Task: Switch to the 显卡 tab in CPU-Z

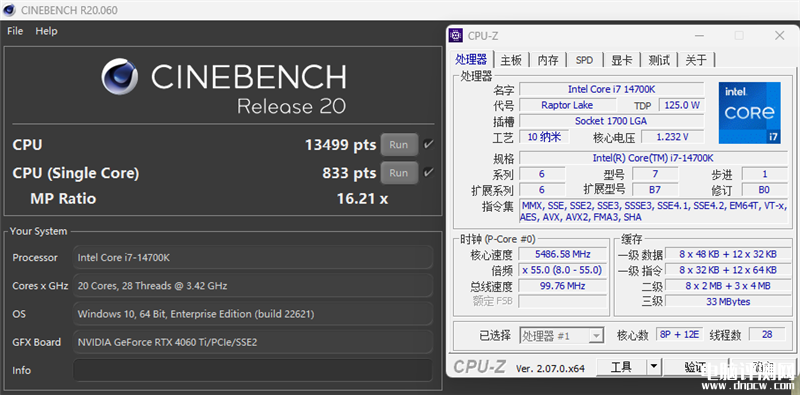Action: (622, 60)
